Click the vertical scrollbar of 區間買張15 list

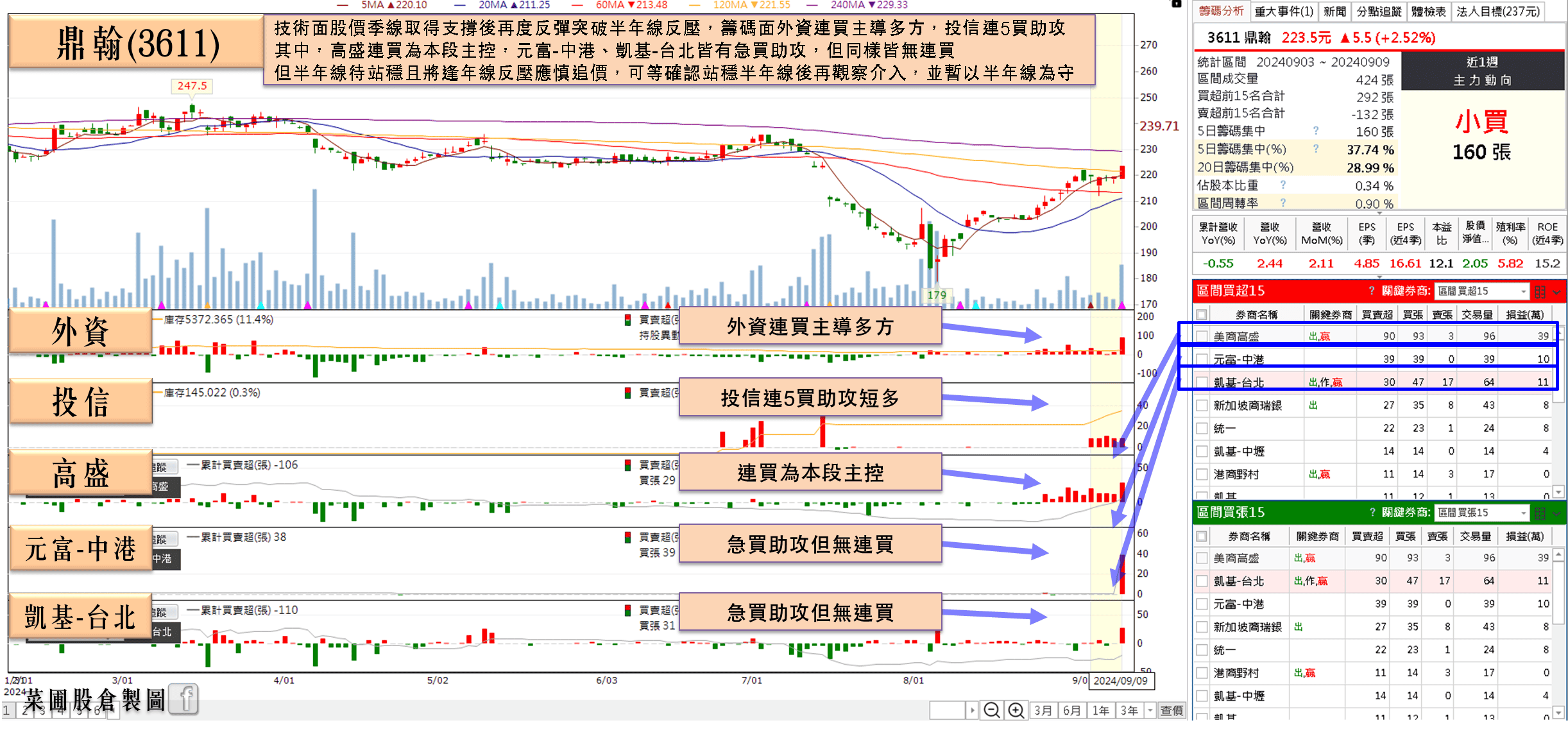point(1559,633)
